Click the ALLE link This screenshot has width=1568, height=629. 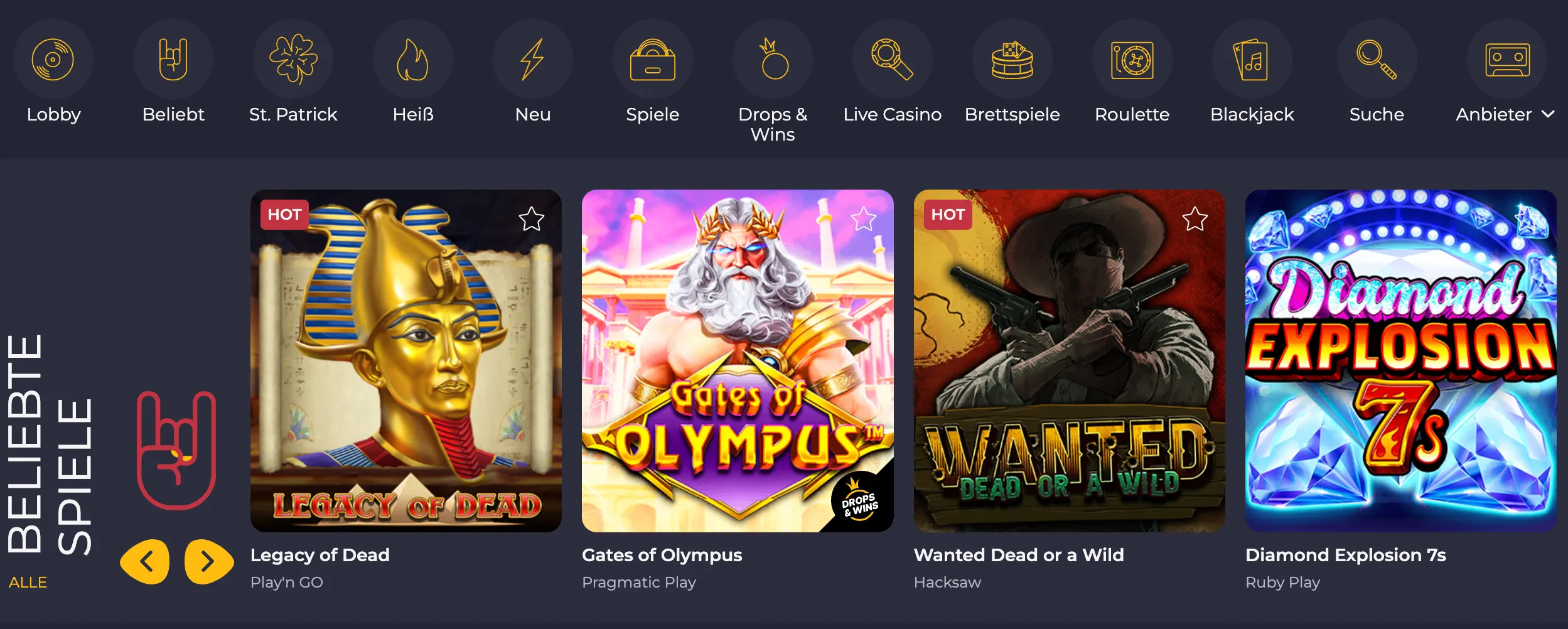point(28,583)
